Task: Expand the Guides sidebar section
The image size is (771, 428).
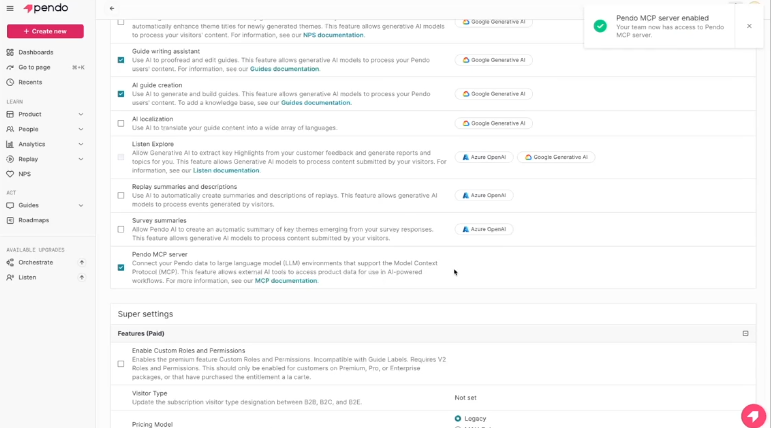Action: [x=81, y=205]
